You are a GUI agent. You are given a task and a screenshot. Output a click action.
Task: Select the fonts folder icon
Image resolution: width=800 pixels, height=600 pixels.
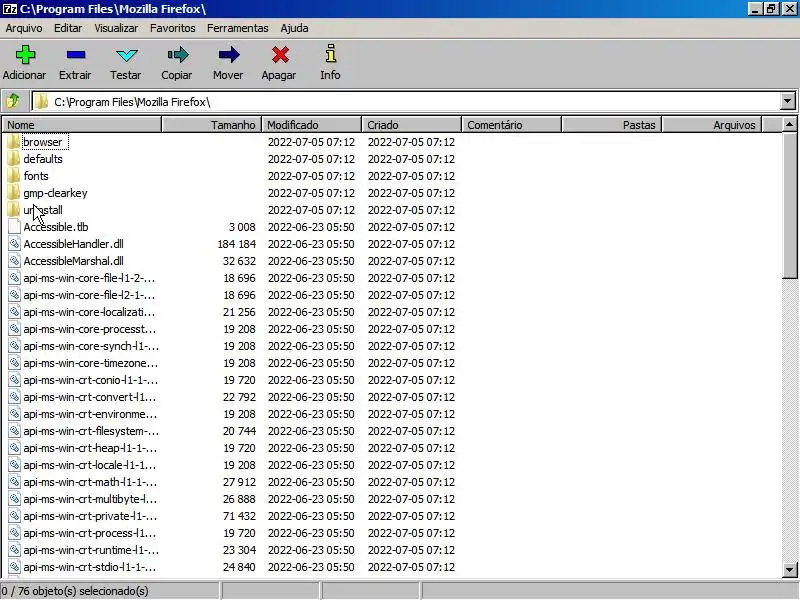(x=14, y=176)
